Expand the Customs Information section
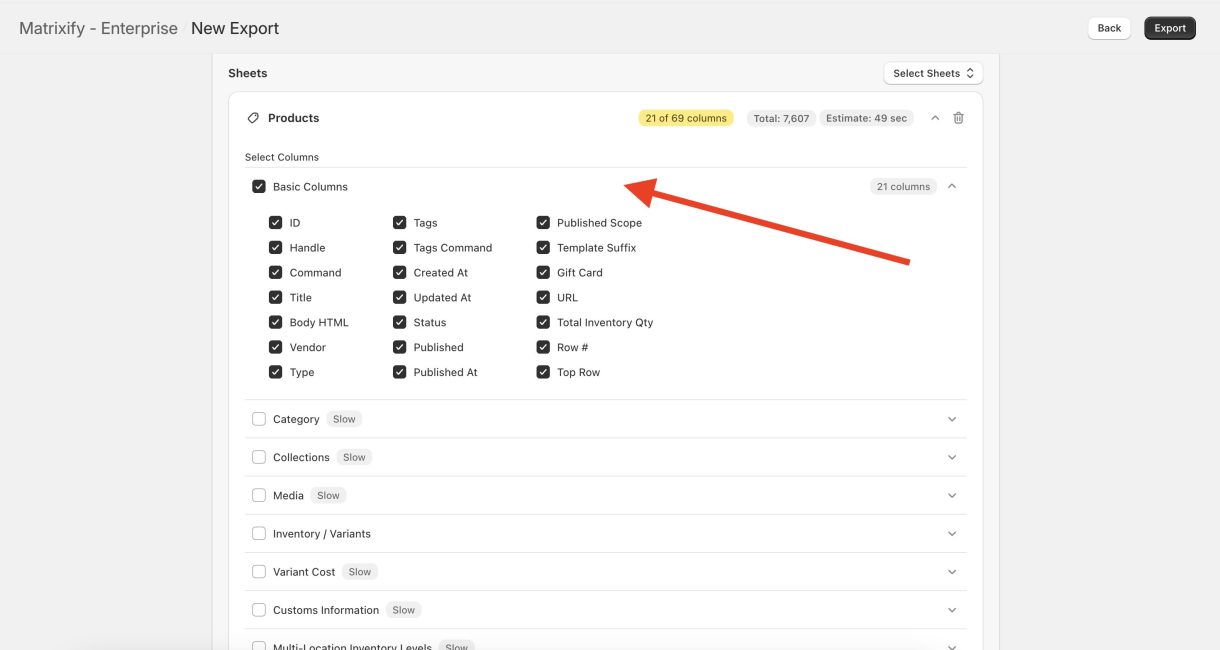The image size is (1220, 650). (951, 609)
